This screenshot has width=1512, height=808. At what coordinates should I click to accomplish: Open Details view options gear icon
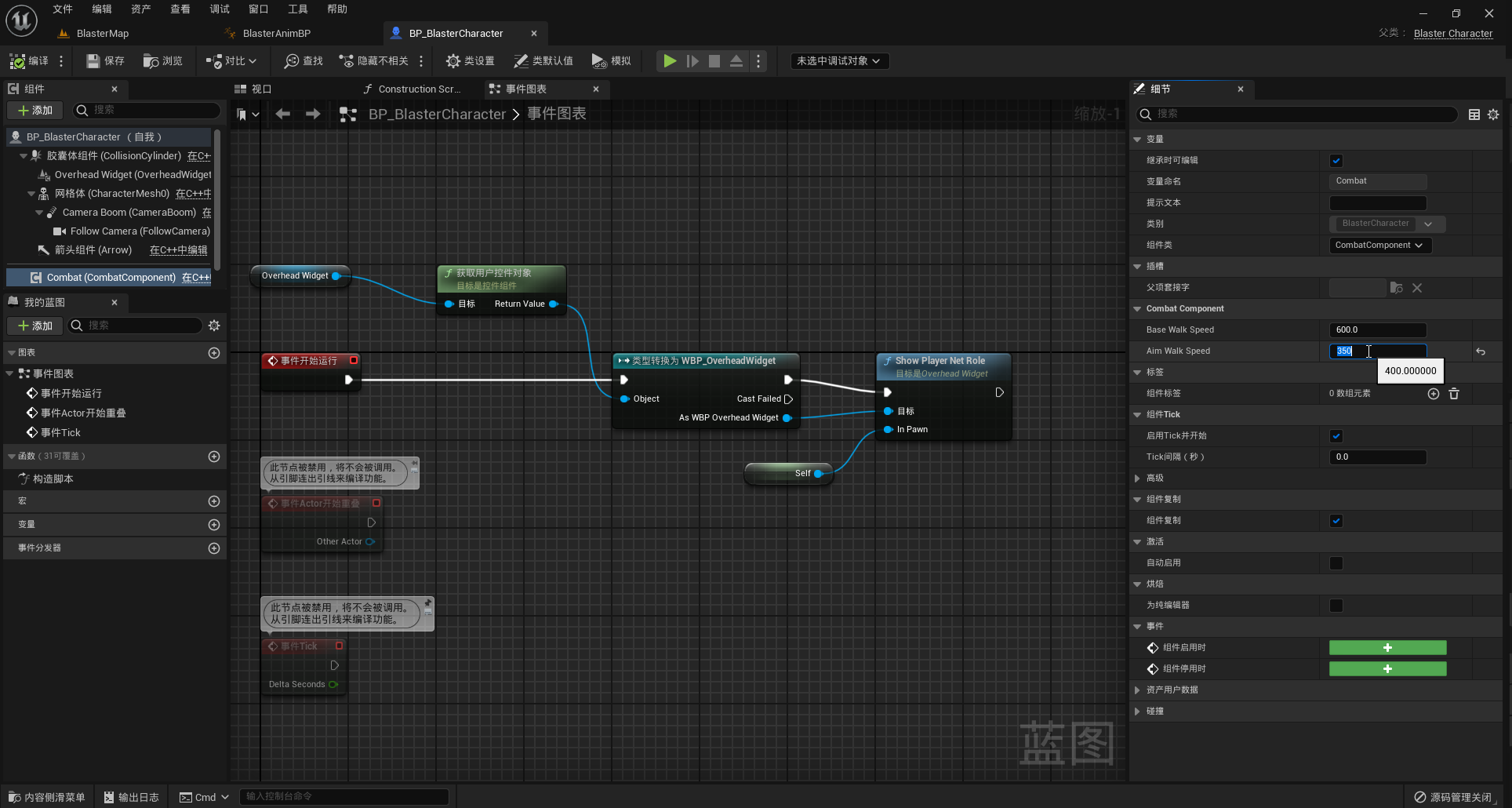1493,115
